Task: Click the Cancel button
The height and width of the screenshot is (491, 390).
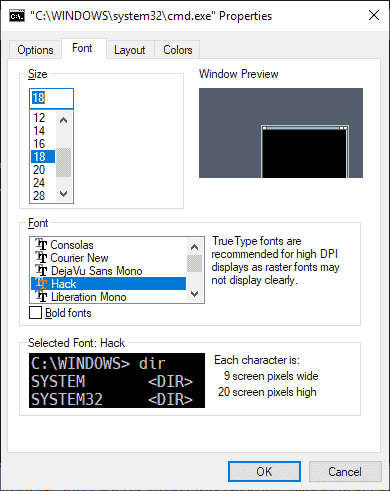Action: pyautogui.click(x=345, y=471)
